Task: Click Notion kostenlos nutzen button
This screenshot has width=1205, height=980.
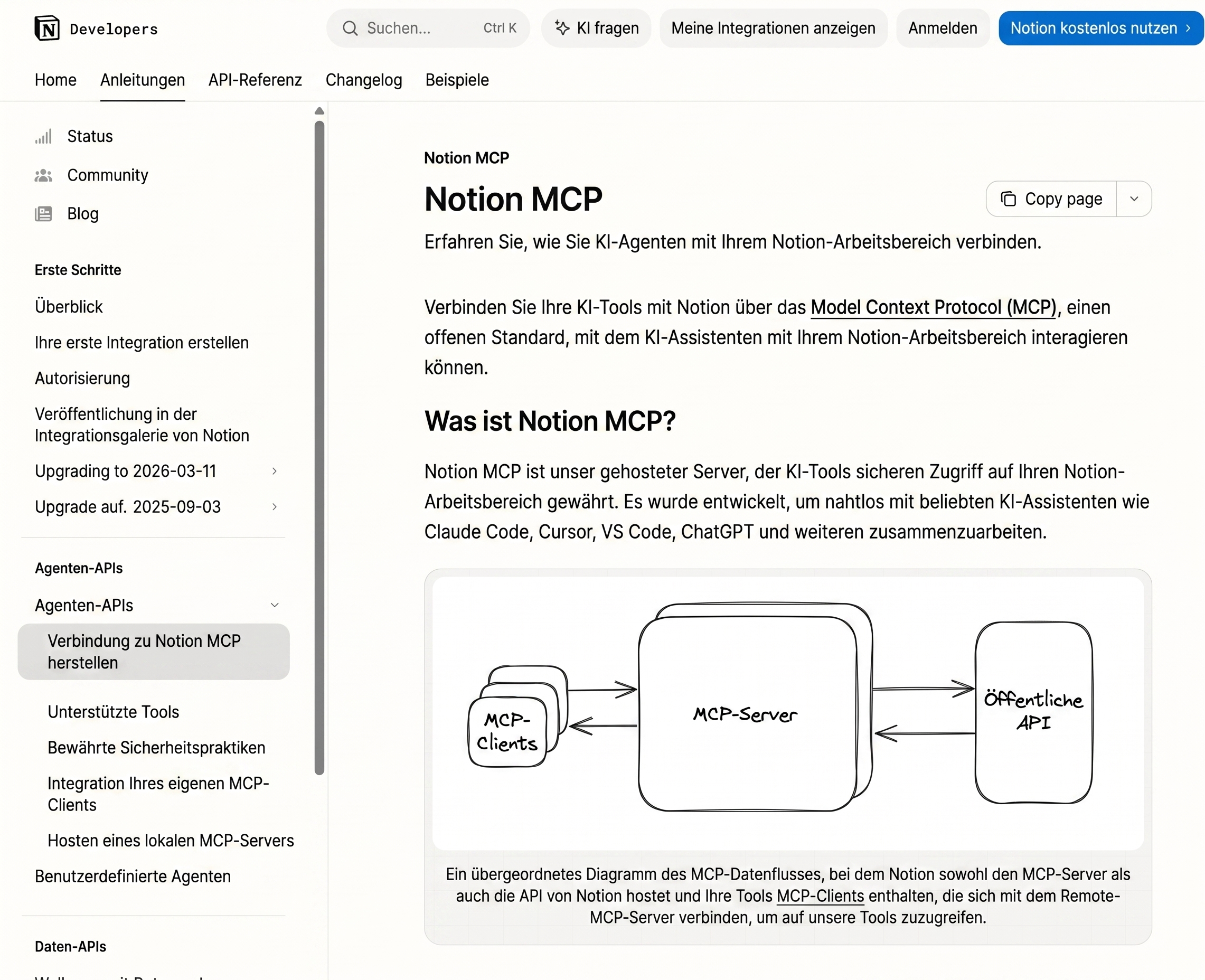Action: [x=1100, y=27]
